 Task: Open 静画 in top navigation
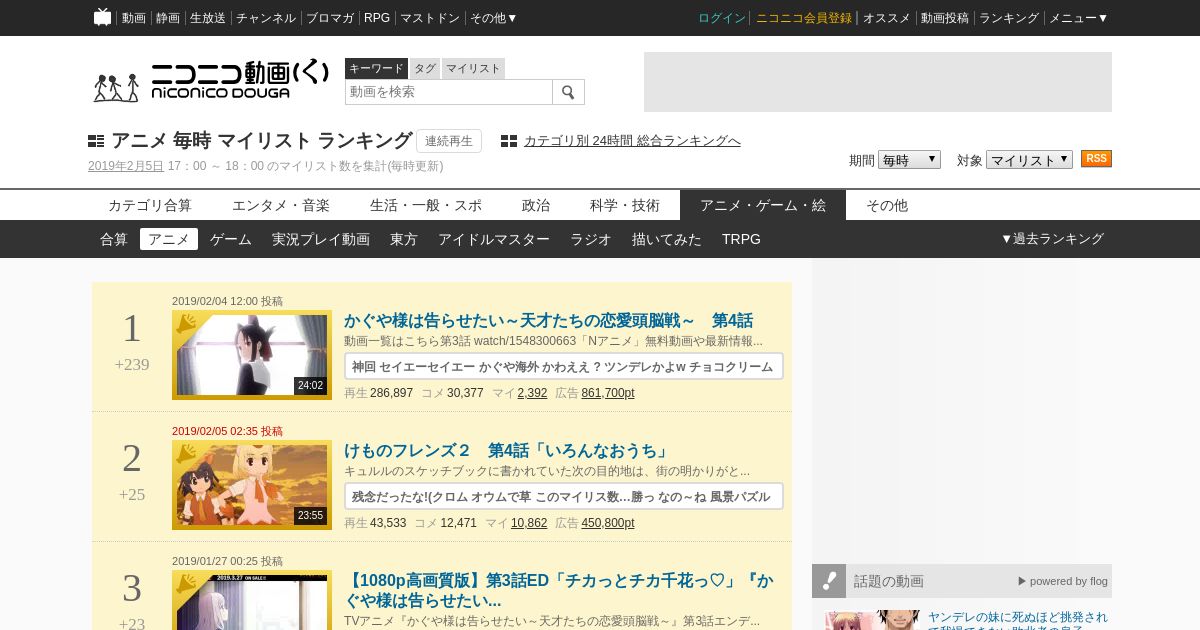168,18
